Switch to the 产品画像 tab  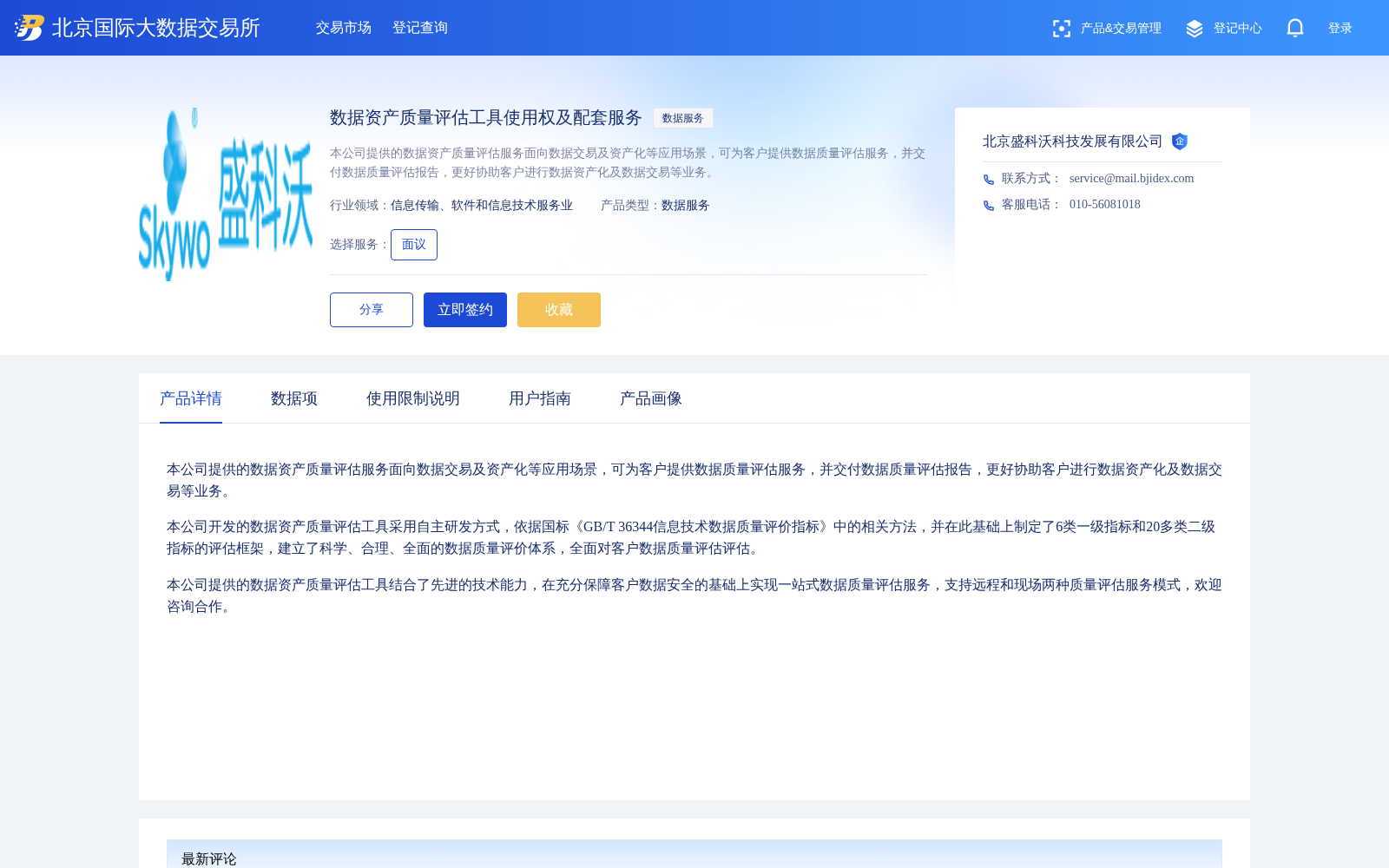pos(651,398)
